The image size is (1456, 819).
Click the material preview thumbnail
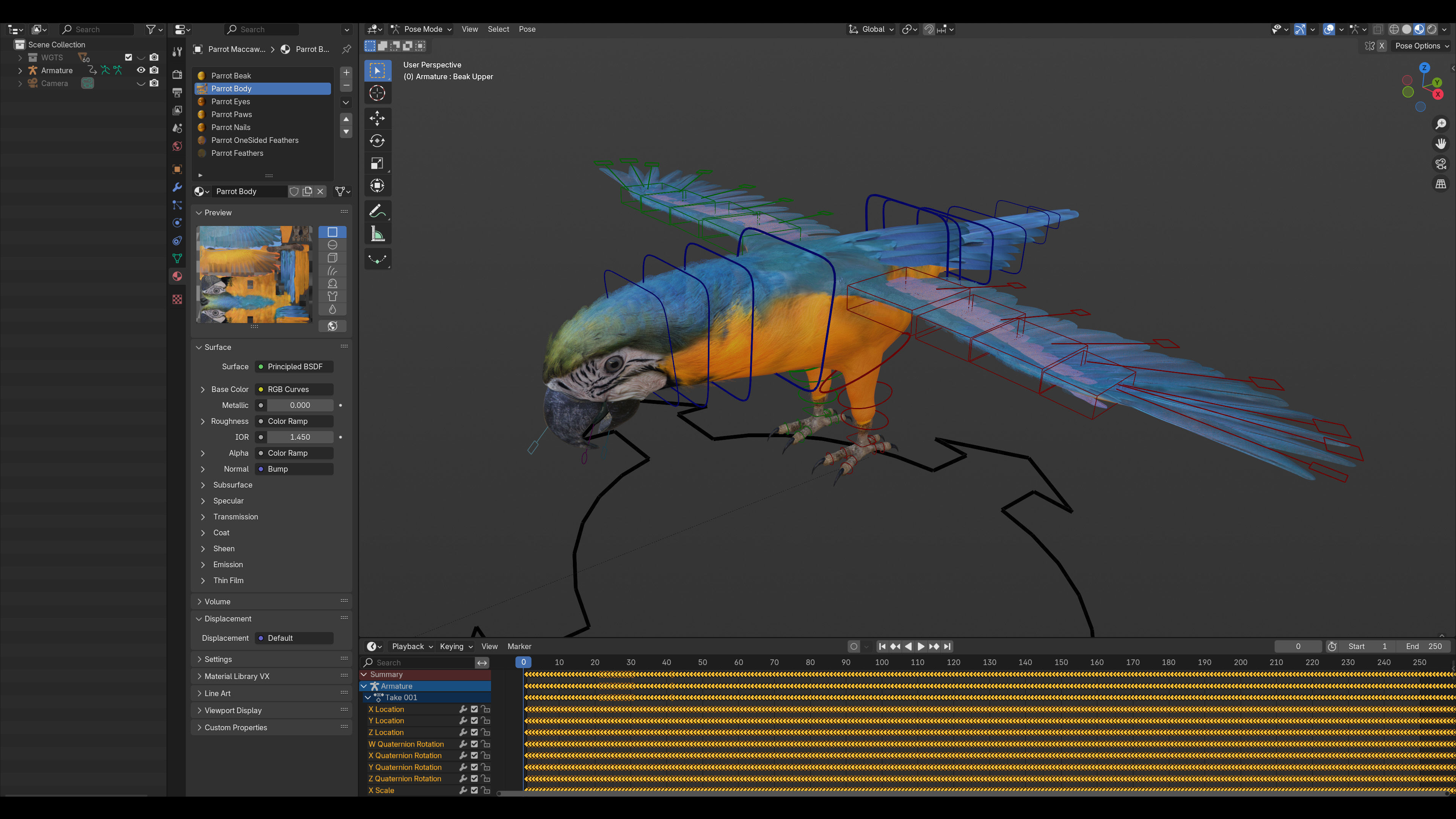pos(254,275)
